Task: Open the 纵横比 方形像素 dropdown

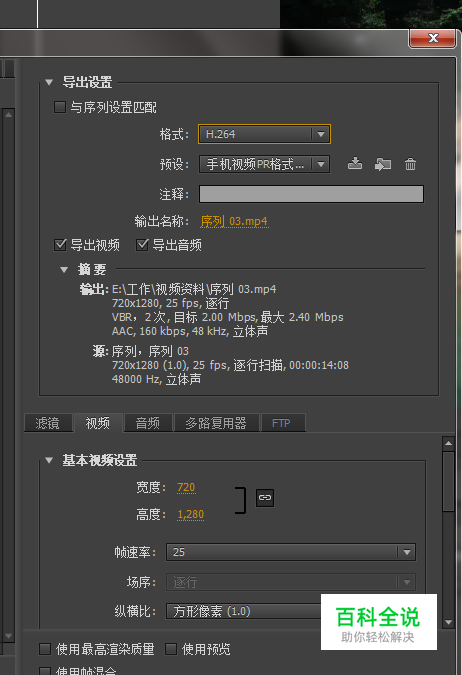Action: 244,611
